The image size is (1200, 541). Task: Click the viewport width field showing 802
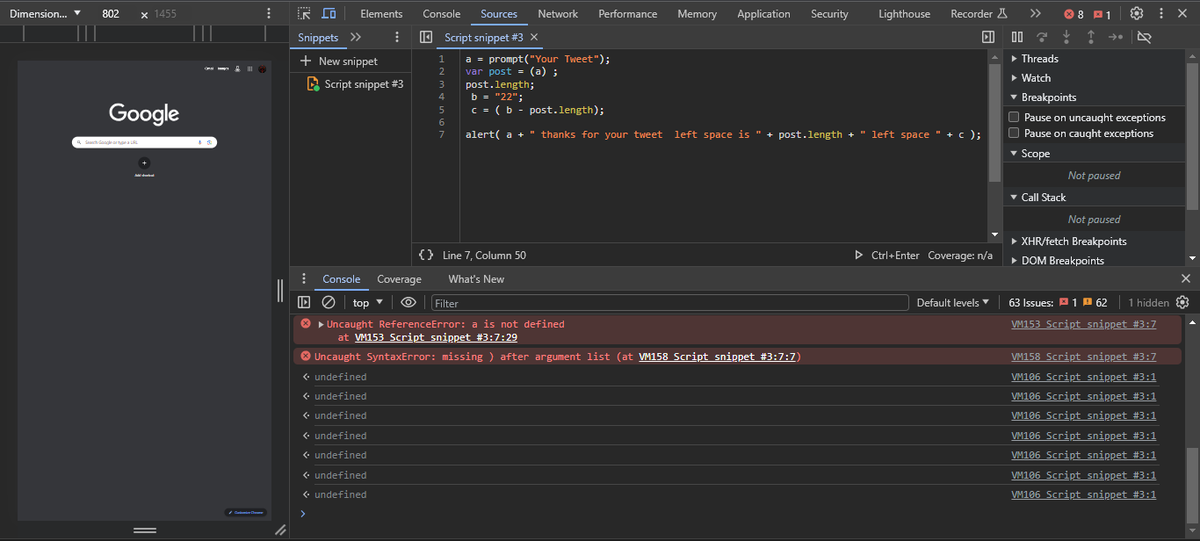pyautogui.click(x=111, y=14)
